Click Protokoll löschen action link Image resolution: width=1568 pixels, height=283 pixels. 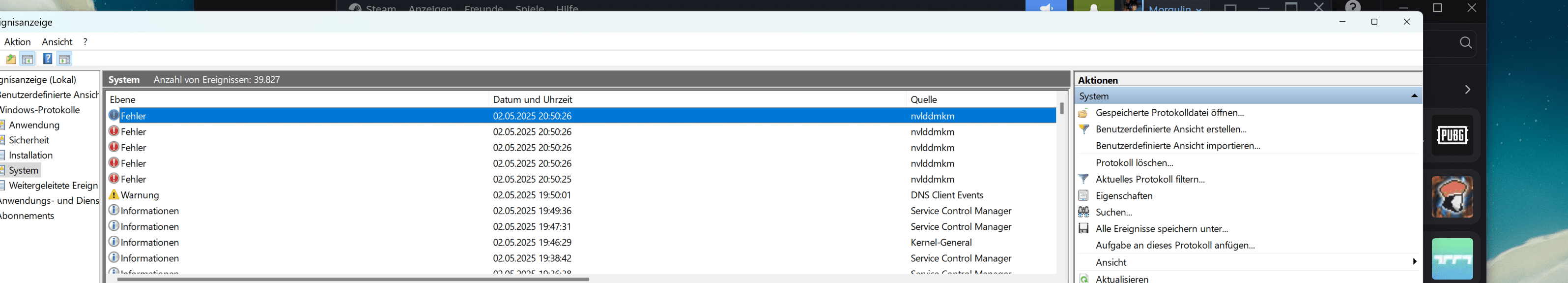coord(1134,163)
